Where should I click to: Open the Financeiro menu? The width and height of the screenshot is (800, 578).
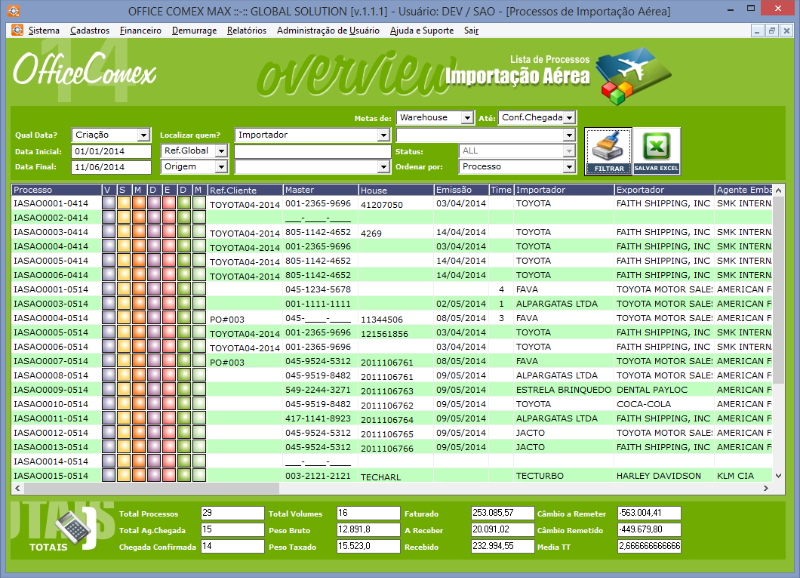140,31
